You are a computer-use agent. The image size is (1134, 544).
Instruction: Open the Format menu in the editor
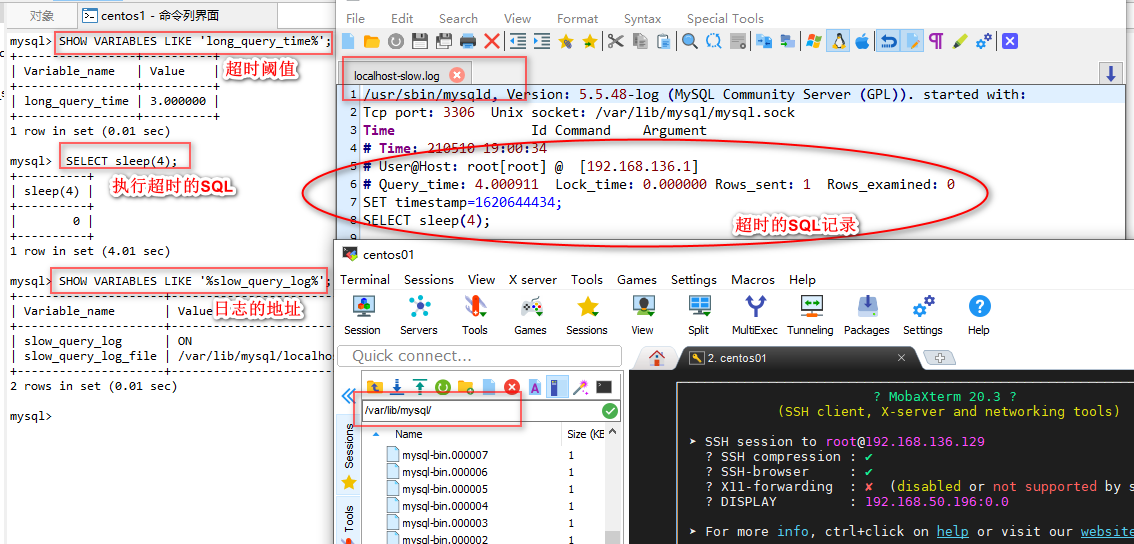[577, 19]
